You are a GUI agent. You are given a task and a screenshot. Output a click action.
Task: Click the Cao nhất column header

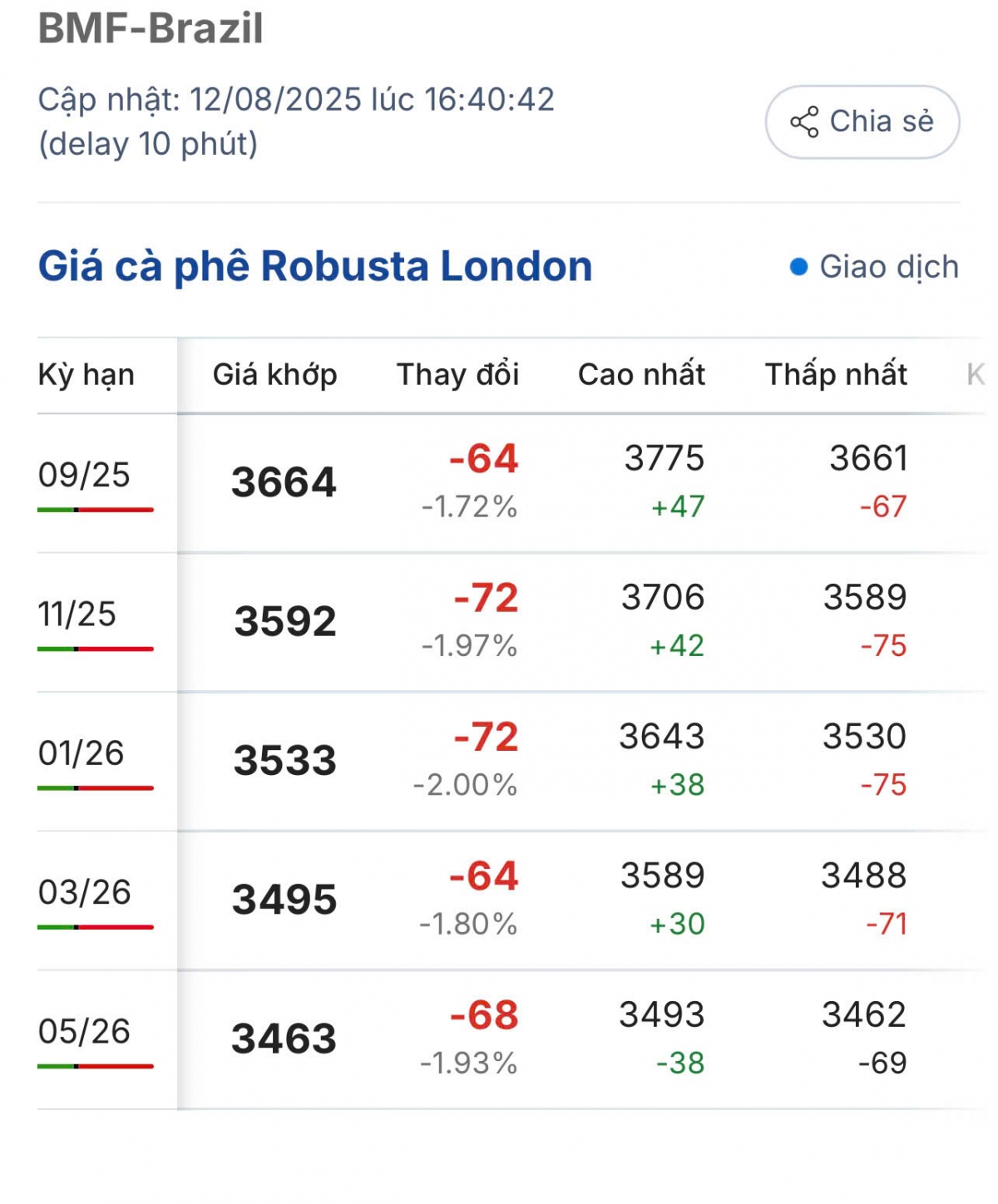pos(641,375)
